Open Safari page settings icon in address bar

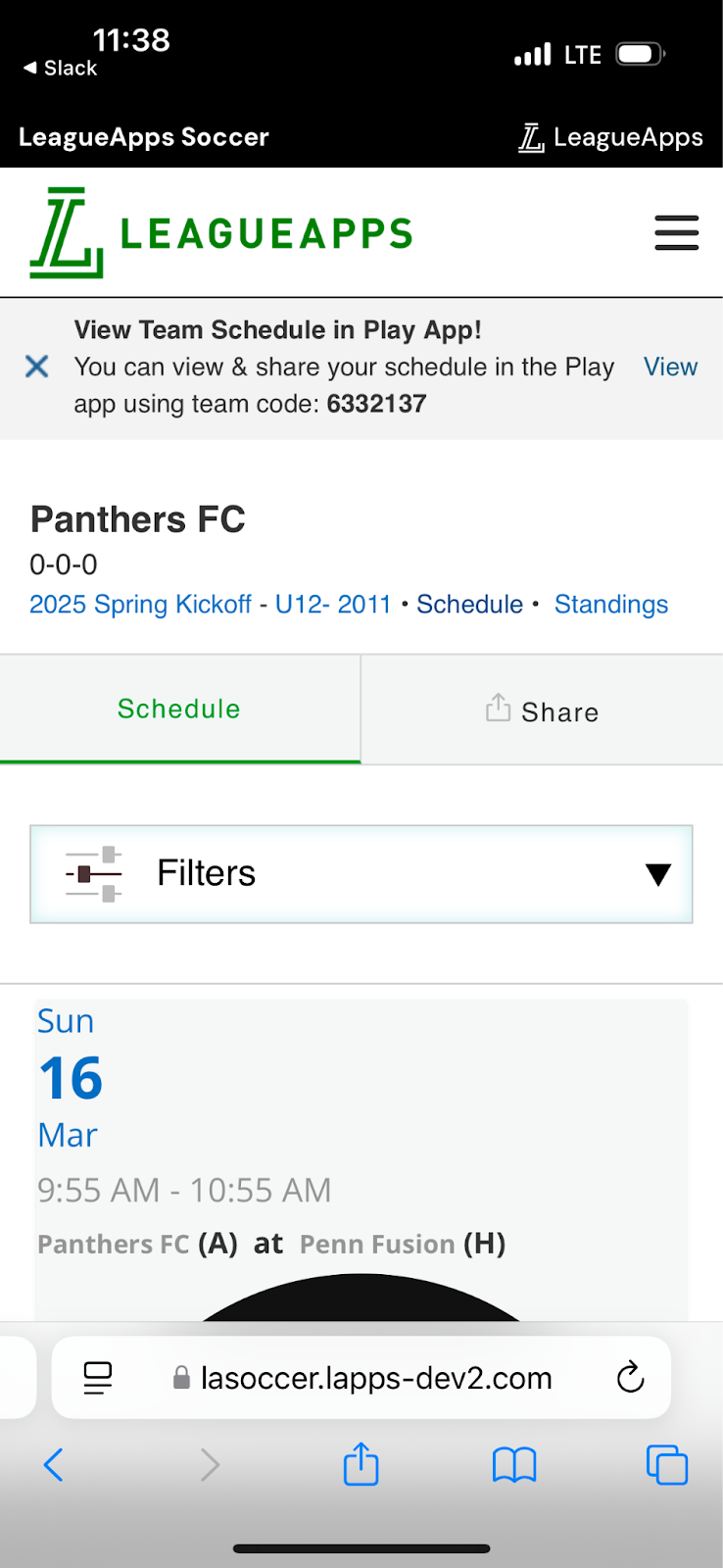tap(98, 1378)
